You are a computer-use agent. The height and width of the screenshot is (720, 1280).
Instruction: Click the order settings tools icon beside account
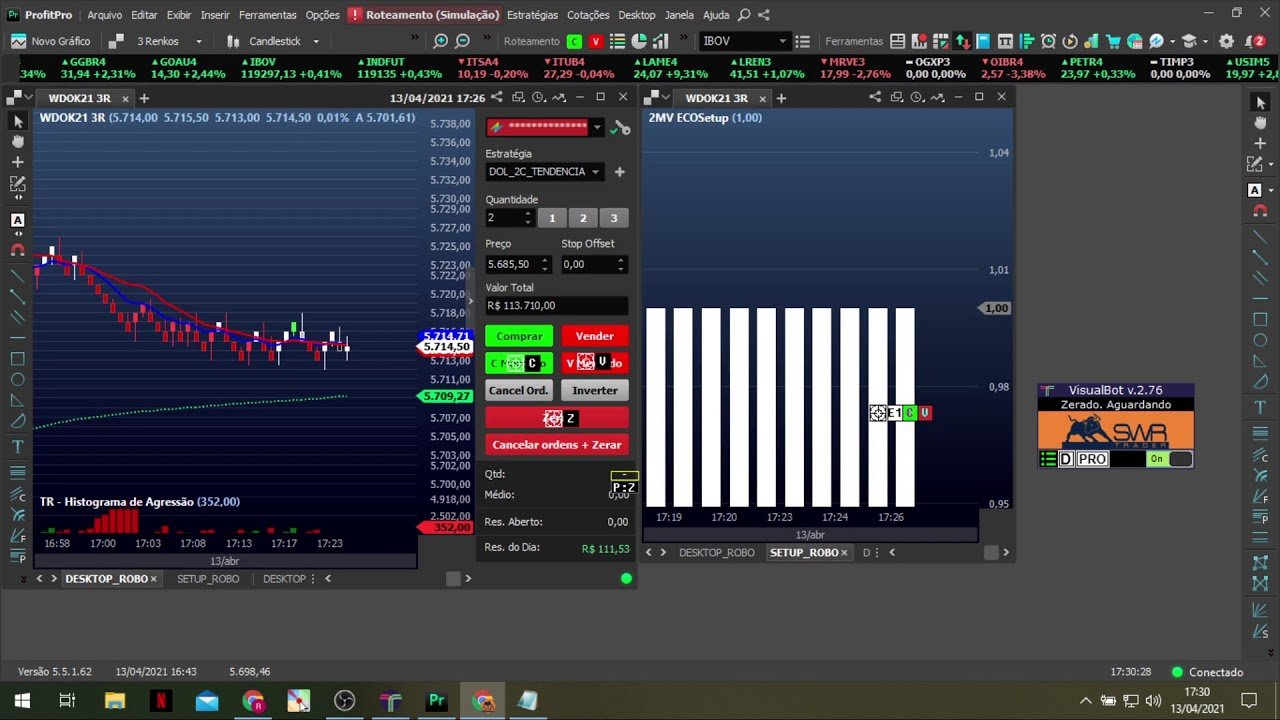coord(621,128)
